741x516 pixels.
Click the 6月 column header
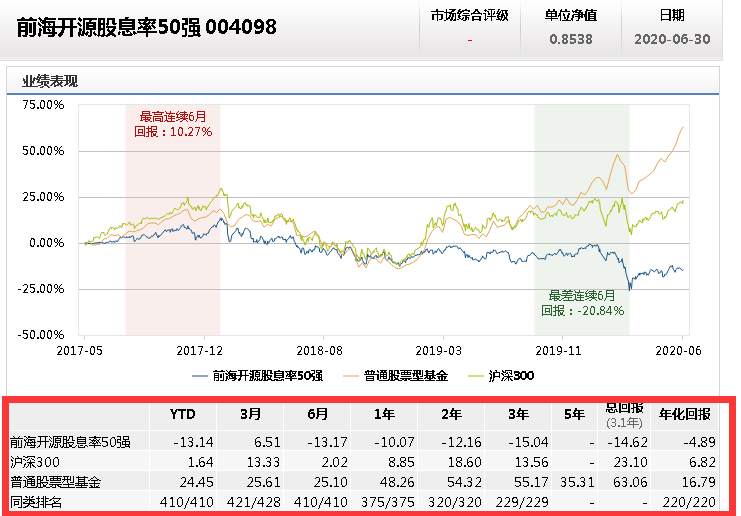click(x=318, y=415)
